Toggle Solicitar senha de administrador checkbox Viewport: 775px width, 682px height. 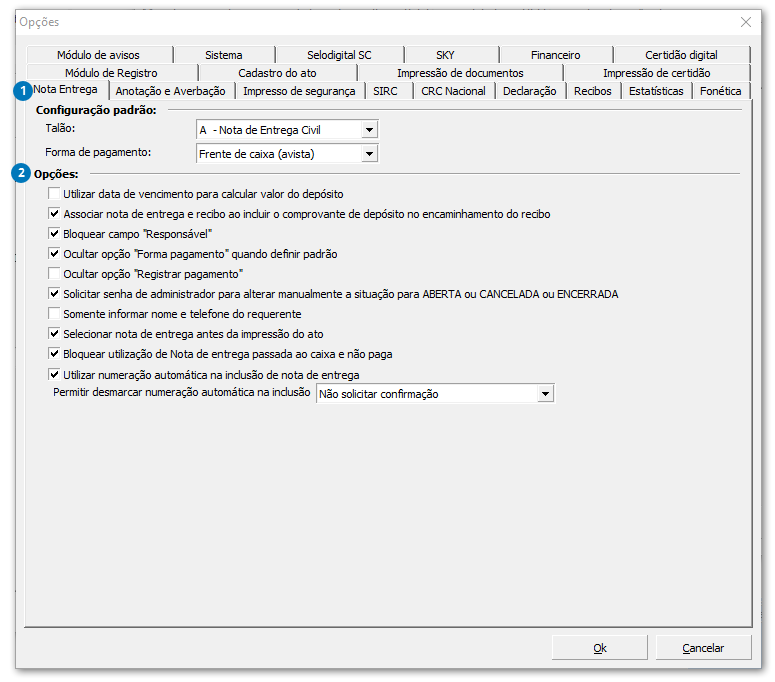54,294
